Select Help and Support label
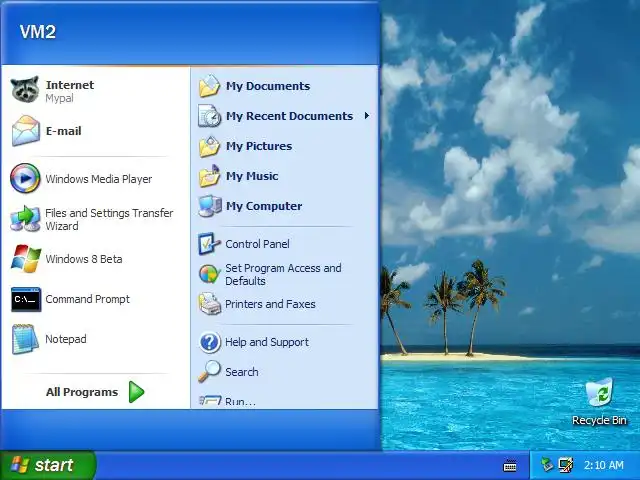Screen dimensions: 640x480 pyautogui.click(x=267, y=342)
